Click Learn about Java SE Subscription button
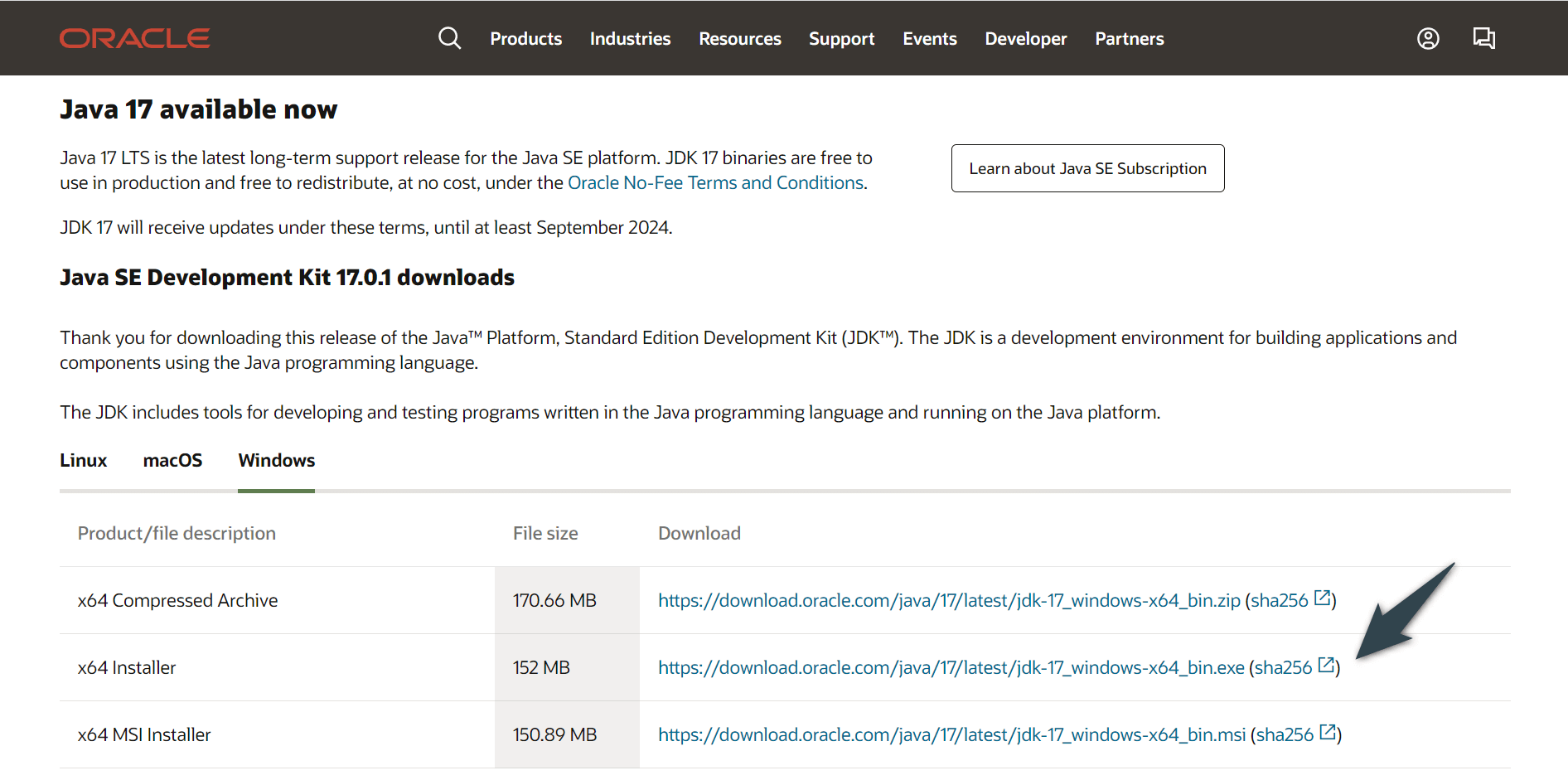 point(1087,168)
